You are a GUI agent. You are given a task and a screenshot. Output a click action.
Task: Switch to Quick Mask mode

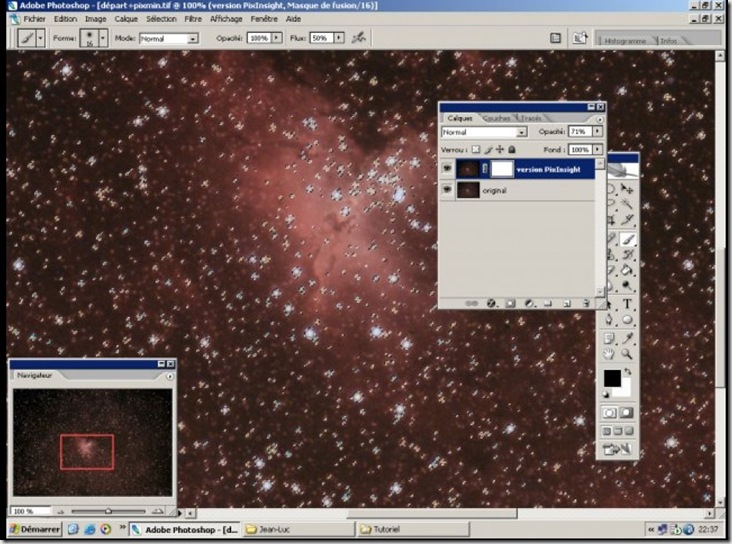coord(627,413)
